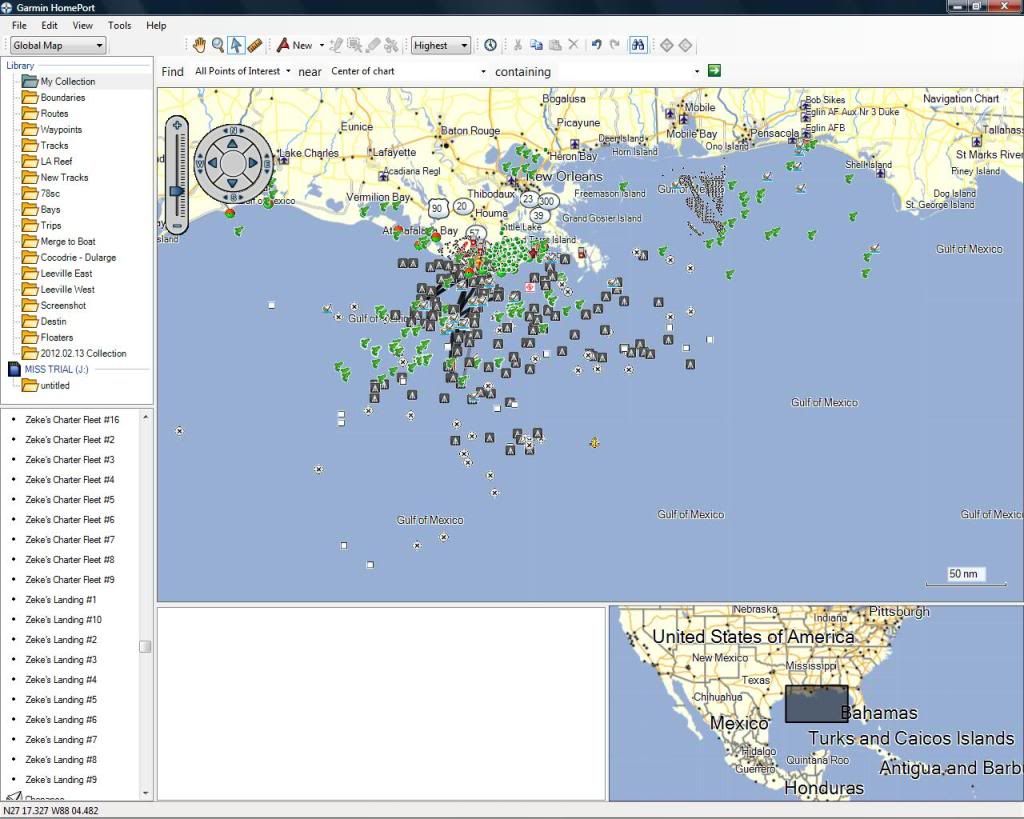1024x819 pixels.
Task: Click the waypoint list scrollbar thumb
Action: [145, 647]
